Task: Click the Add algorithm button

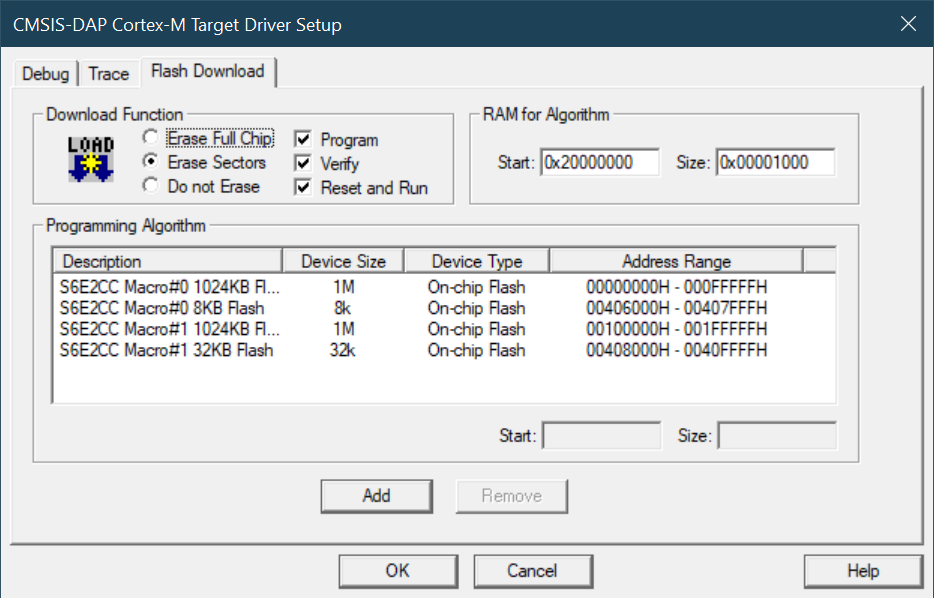Action: tap(376, 496)
